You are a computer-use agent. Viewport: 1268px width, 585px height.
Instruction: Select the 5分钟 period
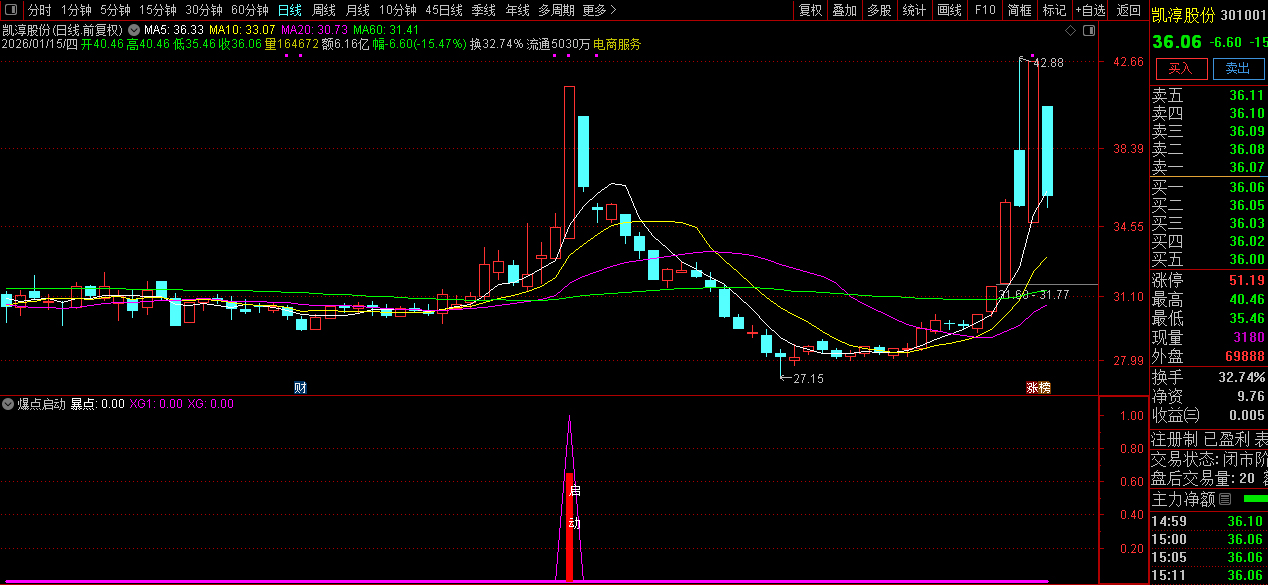coord(115,10)
